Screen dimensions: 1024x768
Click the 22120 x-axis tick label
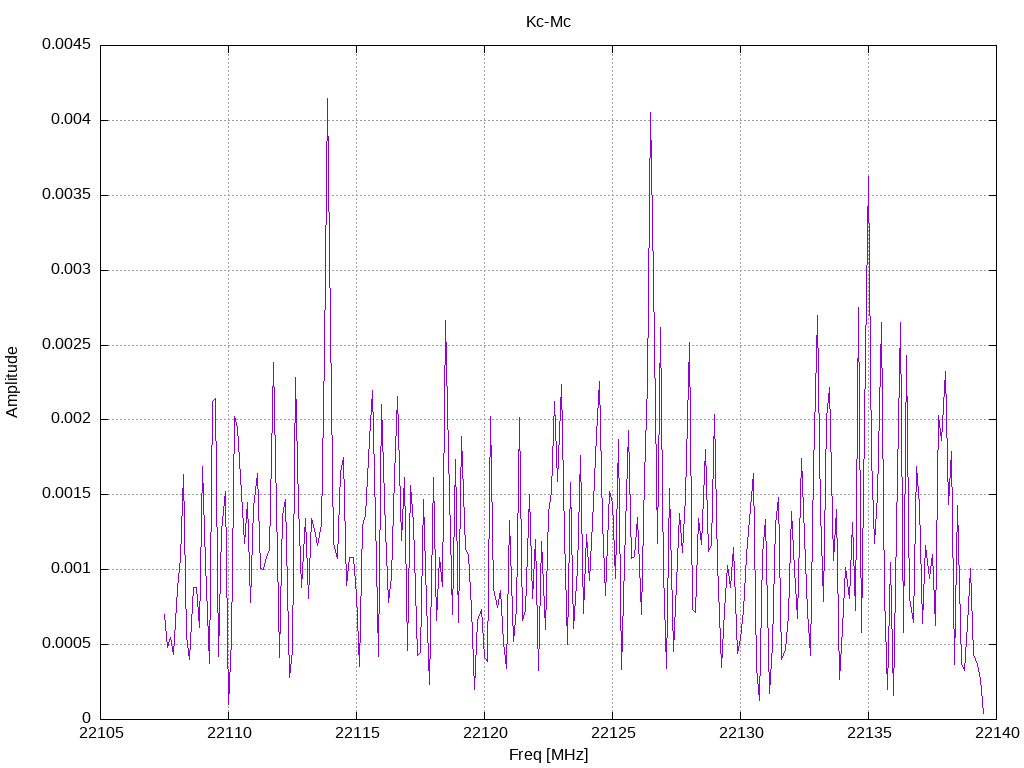coord(485,733)
